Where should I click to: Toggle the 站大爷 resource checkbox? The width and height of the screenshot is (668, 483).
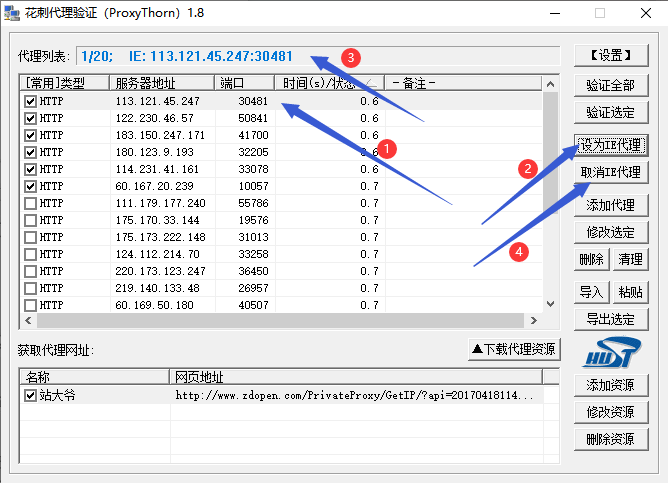pyautogui.click(x=30, y=395)
